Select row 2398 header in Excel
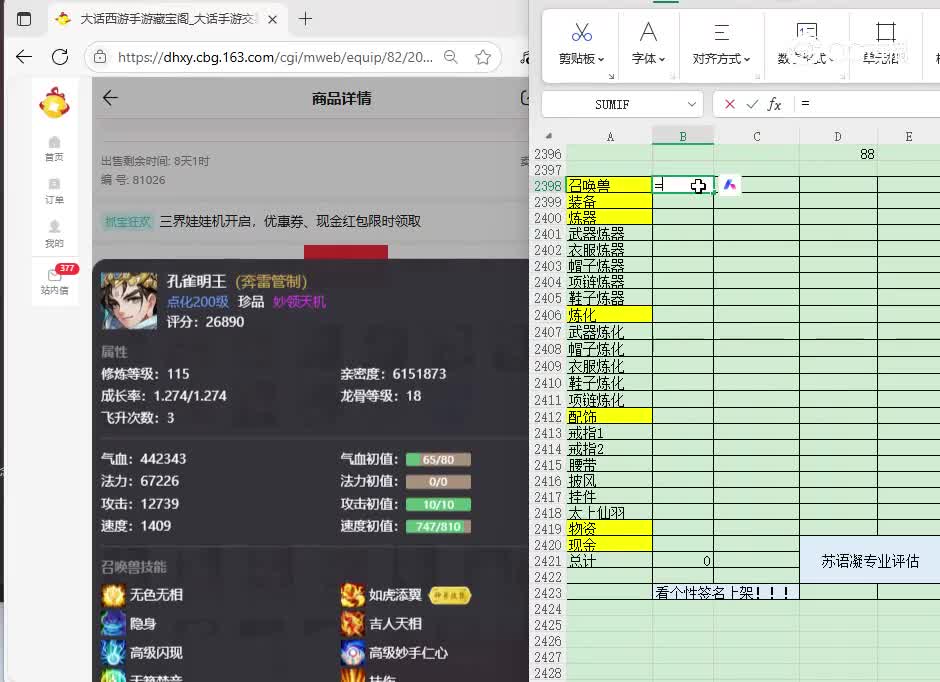Viewport: 940px width, 682px height. coord(548,186)
